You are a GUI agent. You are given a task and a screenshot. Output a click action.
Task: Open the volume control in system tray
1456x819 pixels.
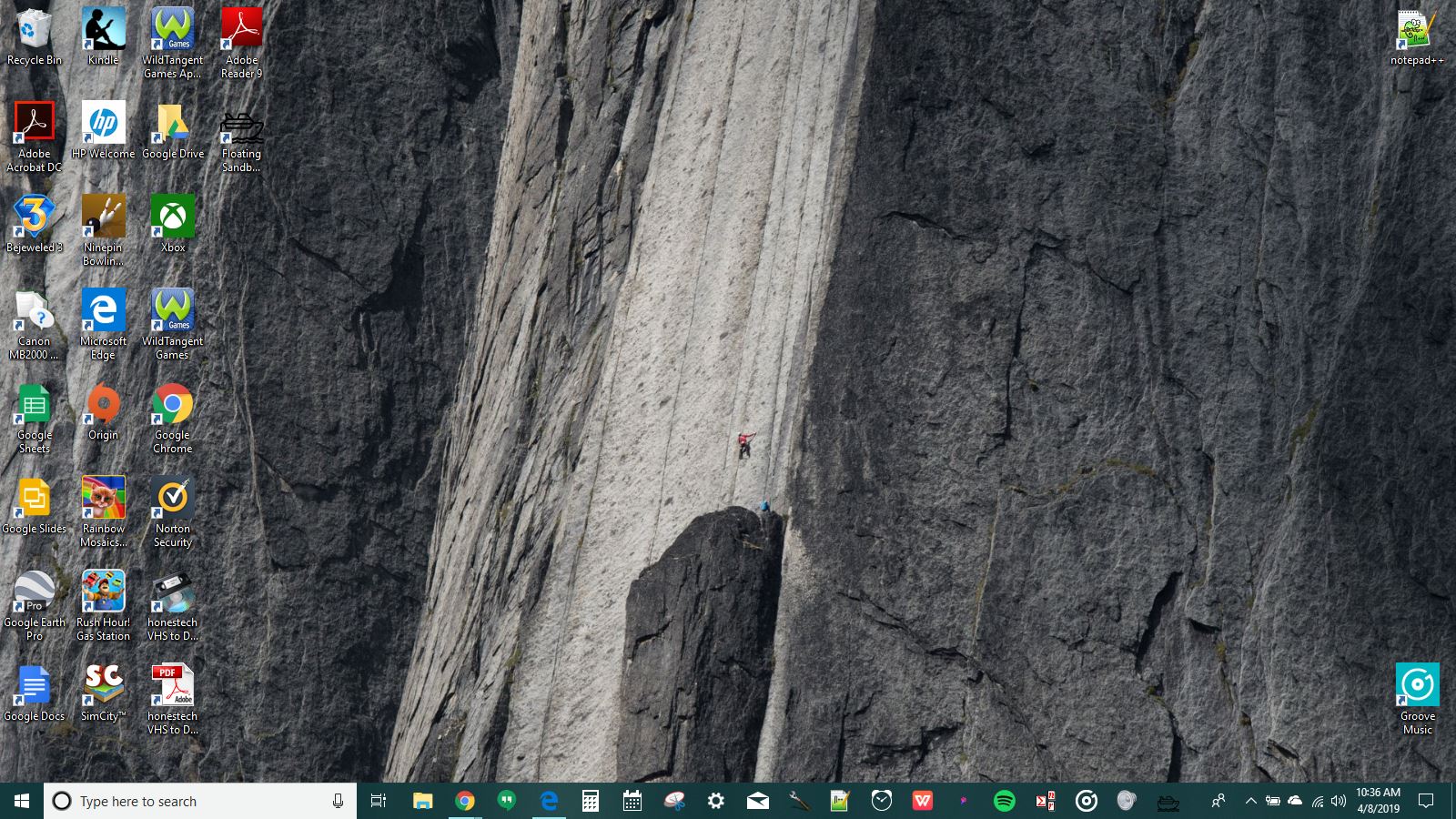coord(1339,801)
